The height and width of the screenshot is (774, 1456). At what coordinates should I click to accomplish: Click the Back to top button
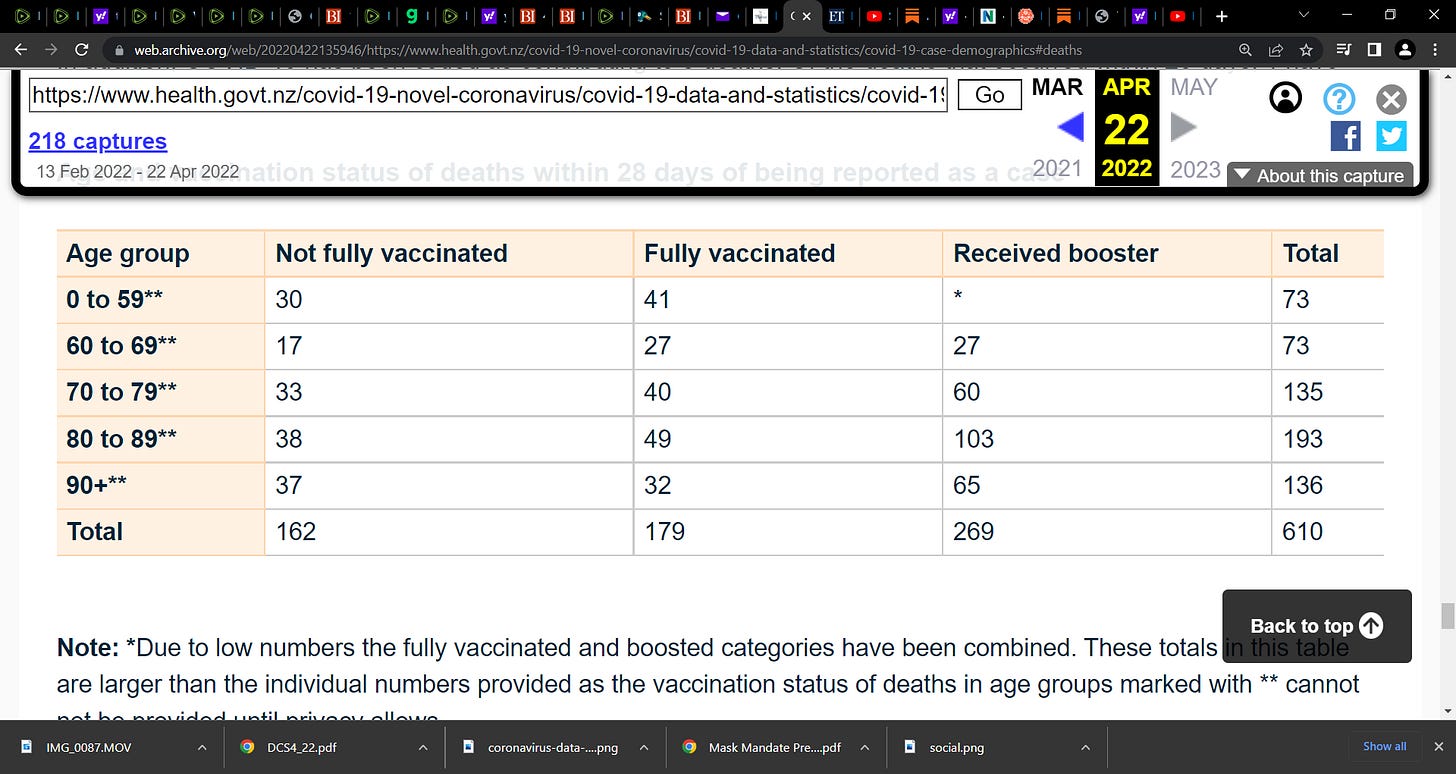coord(1317,626)
